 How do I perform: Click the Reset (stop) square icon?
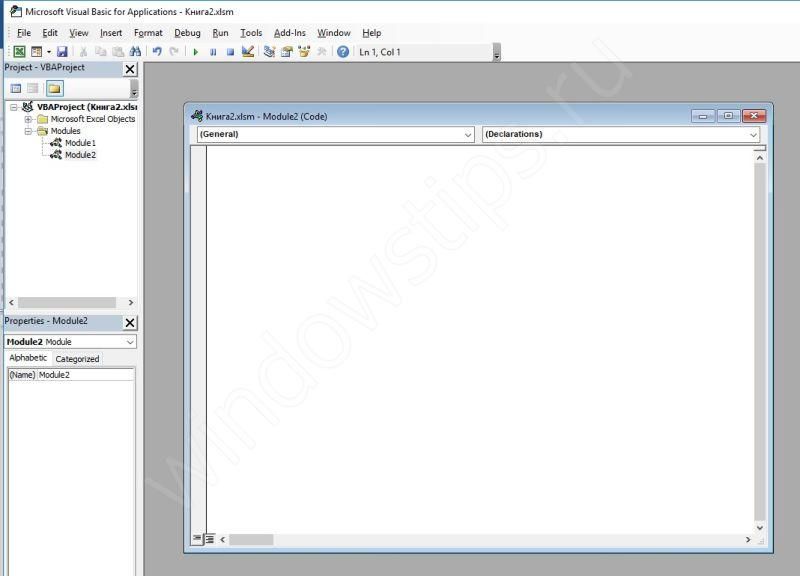[230, 52]
